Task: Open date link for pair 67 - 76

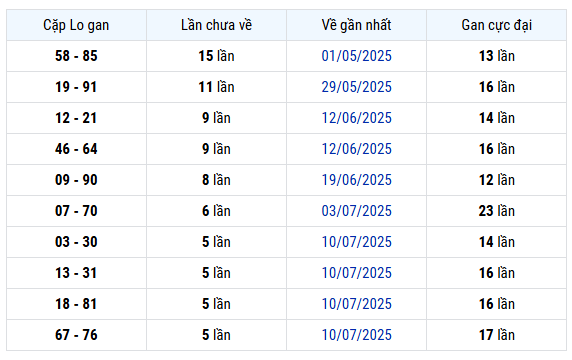Action: click(x=356, y=335)
